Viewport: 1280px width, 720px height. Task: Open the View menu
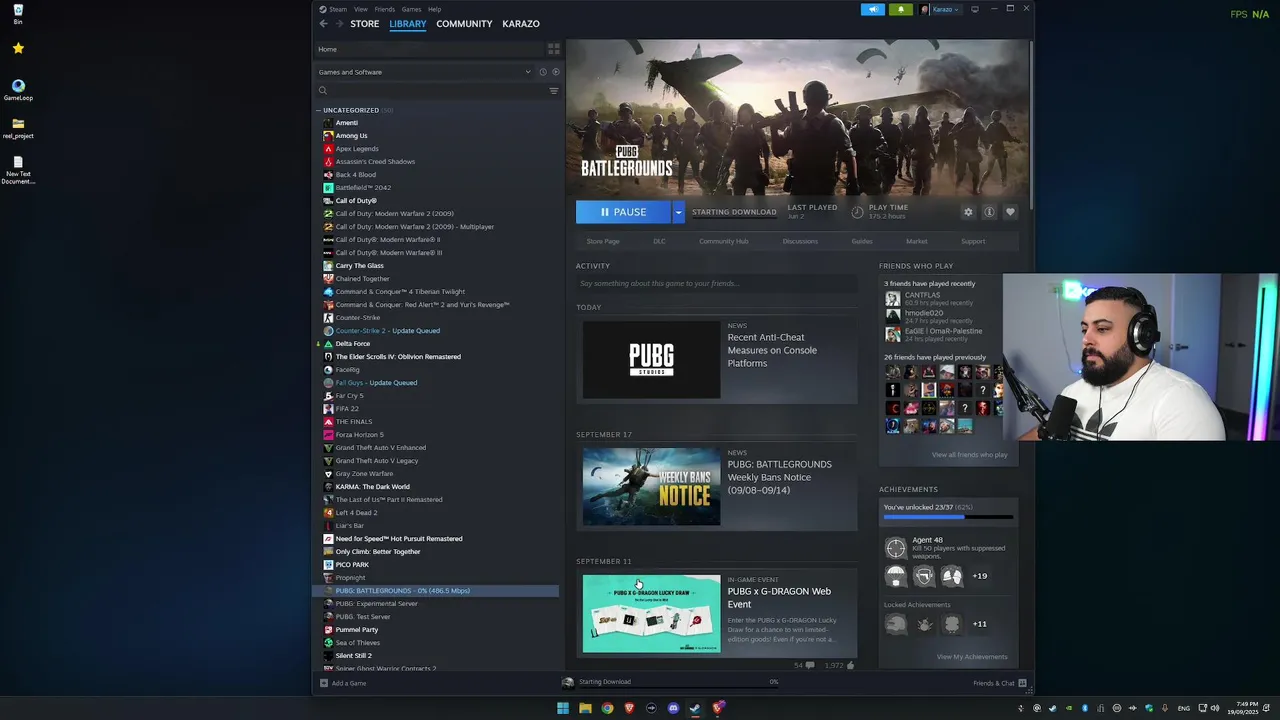click(361, 9)
